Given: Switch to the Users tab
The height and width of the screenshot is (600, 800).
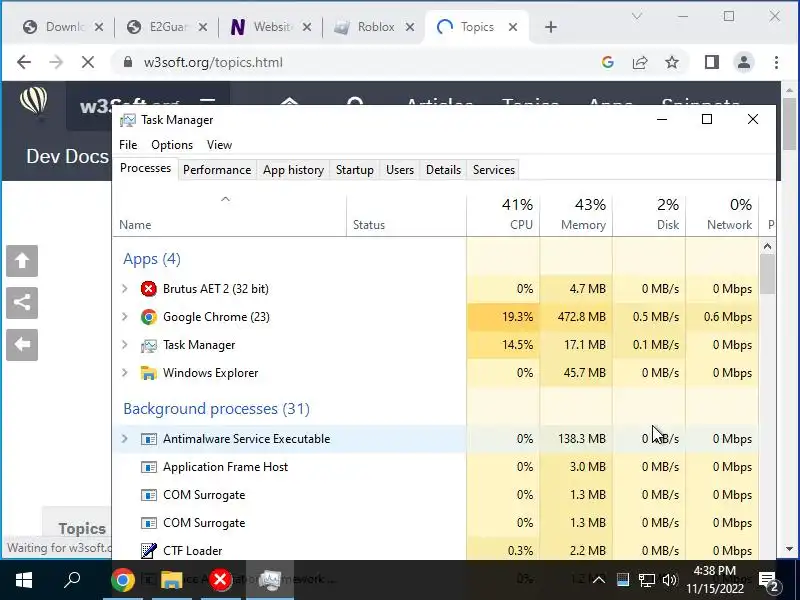Looking at the screenshot, I should (x=400, y=170).
